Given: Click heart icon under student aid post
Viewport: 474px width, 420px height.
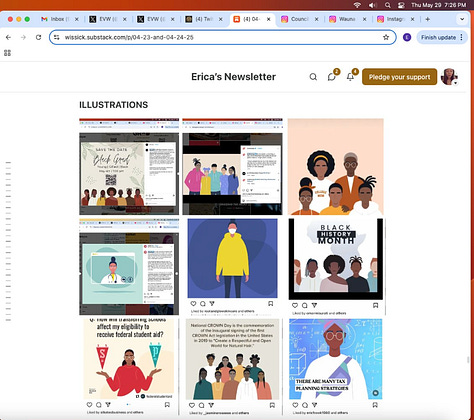Looking at the screenshot, I should click(89, 405).
